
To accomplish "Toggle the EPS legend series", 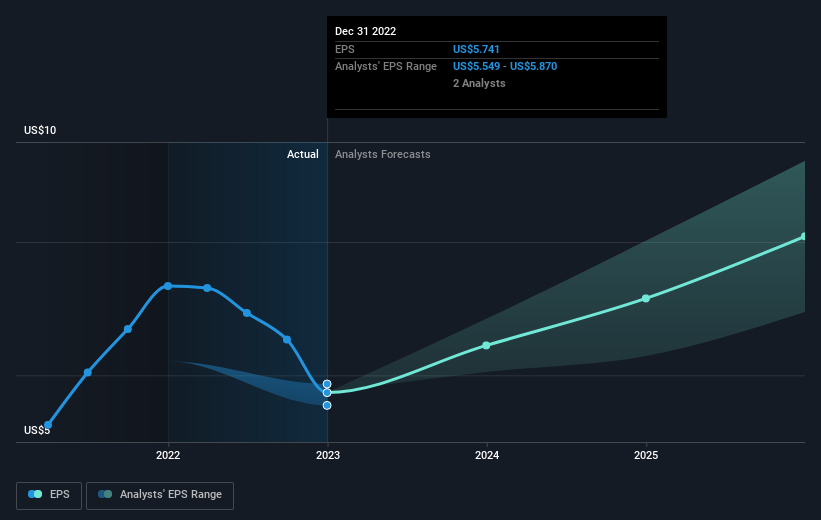I will [x=49, y=495].
